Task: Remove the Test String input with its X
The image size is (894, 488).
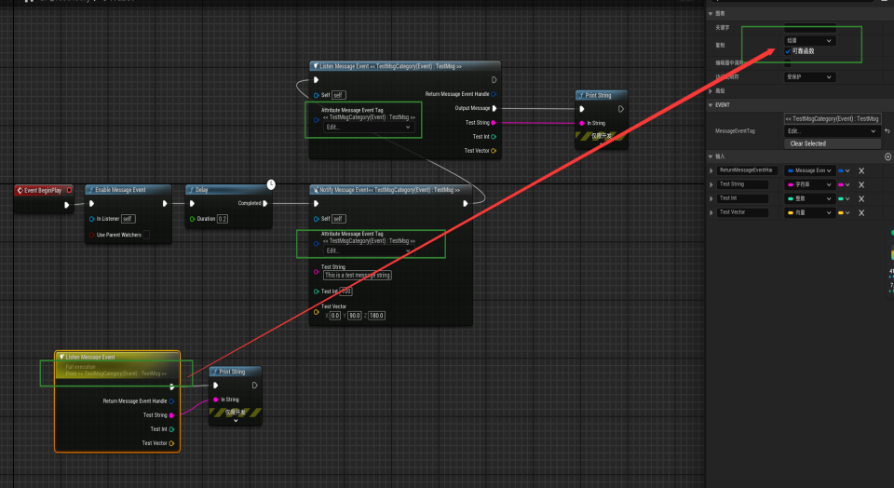Action: click(862, 185)
